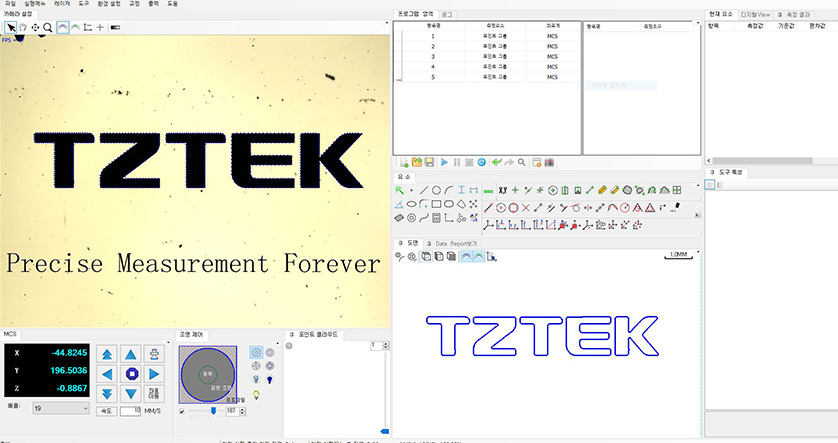Click the double down arrow stage button
Screen dimensions: 838x443
tap(107, 394)
